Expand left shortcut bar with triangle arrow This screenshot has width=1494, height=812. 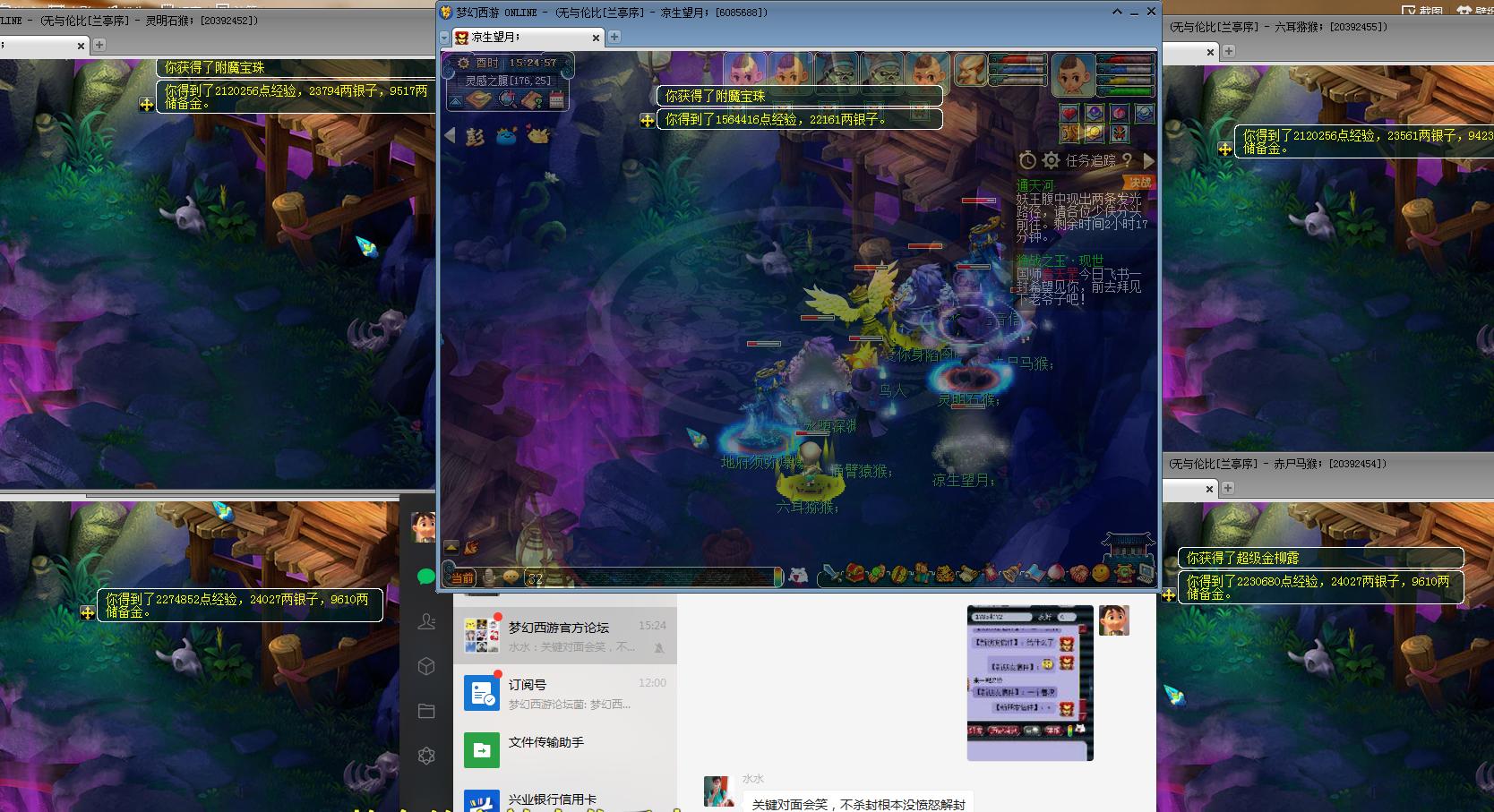pos(450,135)
